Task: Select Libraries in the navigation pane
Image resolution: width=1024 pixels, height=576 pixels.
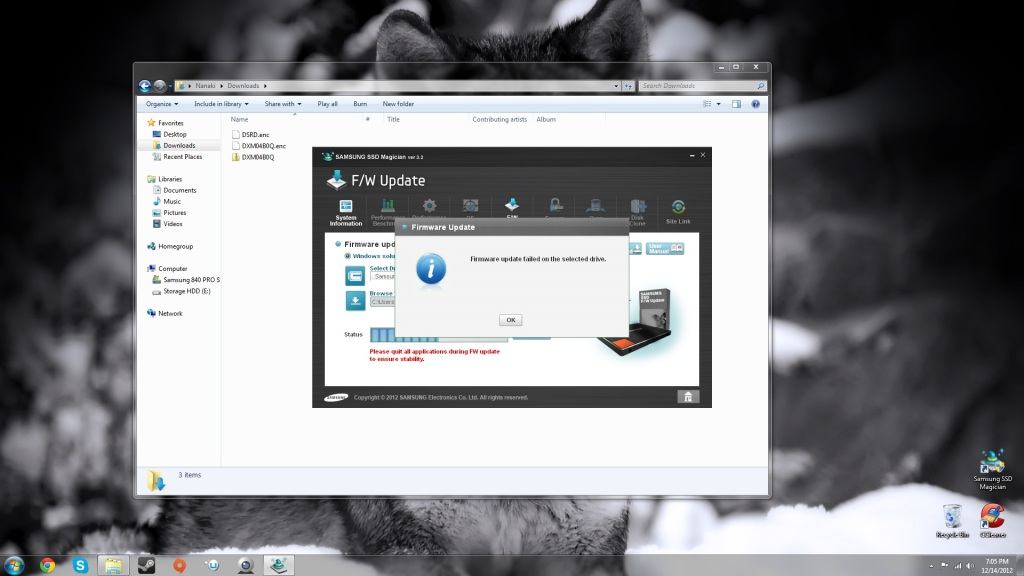Action: tap(170, 179)
